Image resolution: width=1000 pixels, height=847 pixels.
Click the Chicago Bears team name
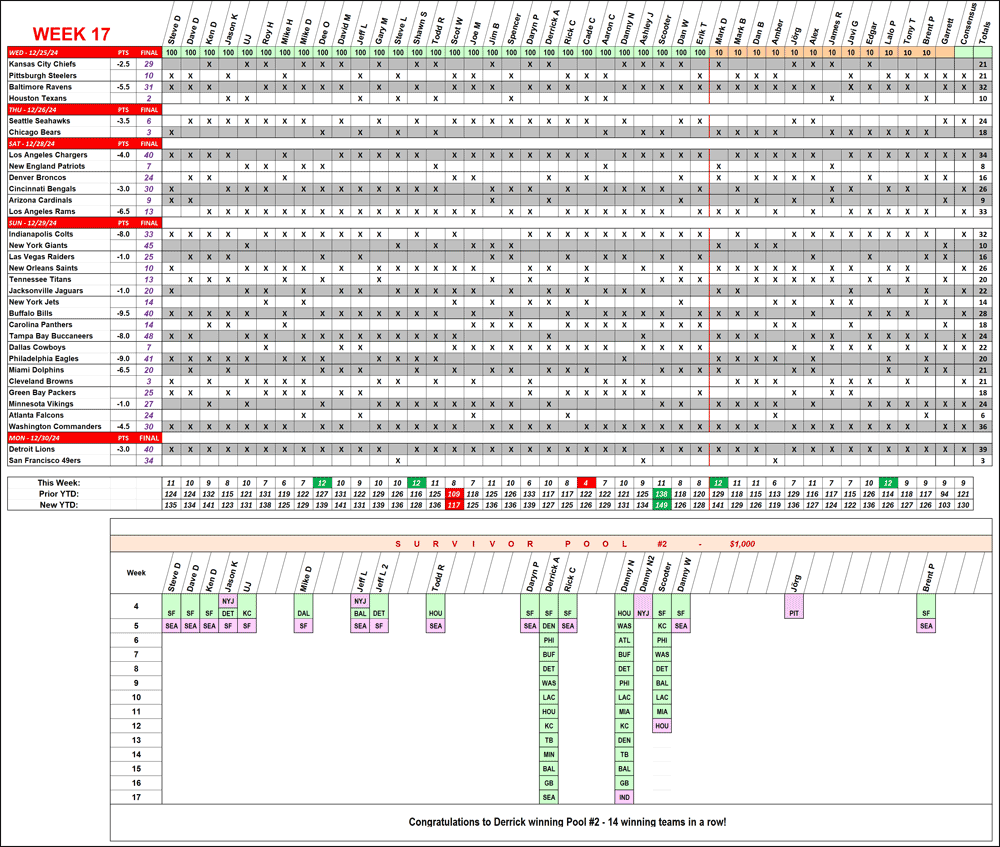[x=35, y=133]
